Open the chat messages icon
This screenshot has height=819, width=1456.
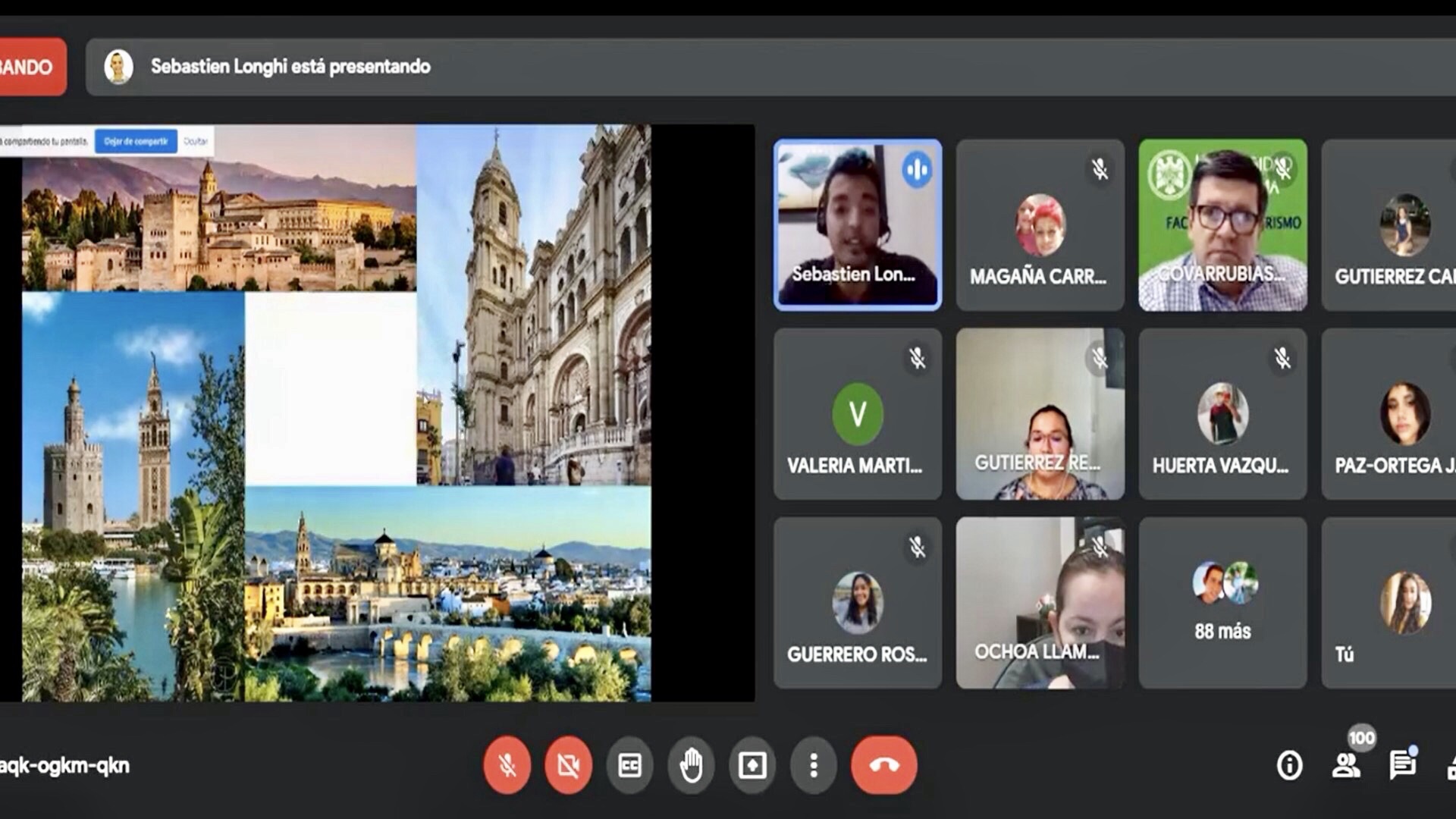click(1402, 765)
